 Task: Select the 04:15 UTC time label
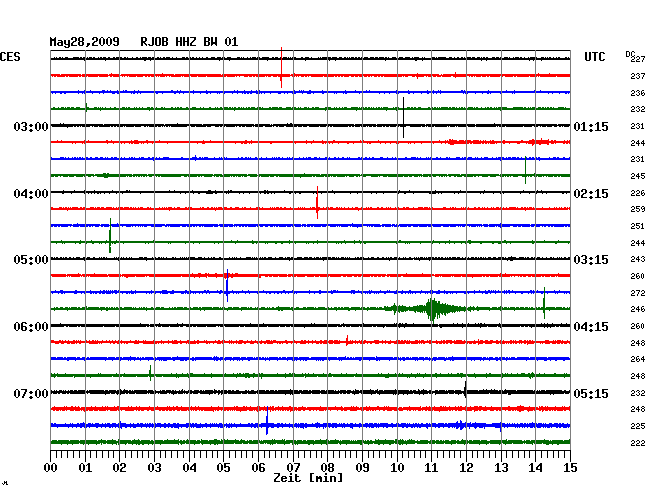[x=591, y=327]
